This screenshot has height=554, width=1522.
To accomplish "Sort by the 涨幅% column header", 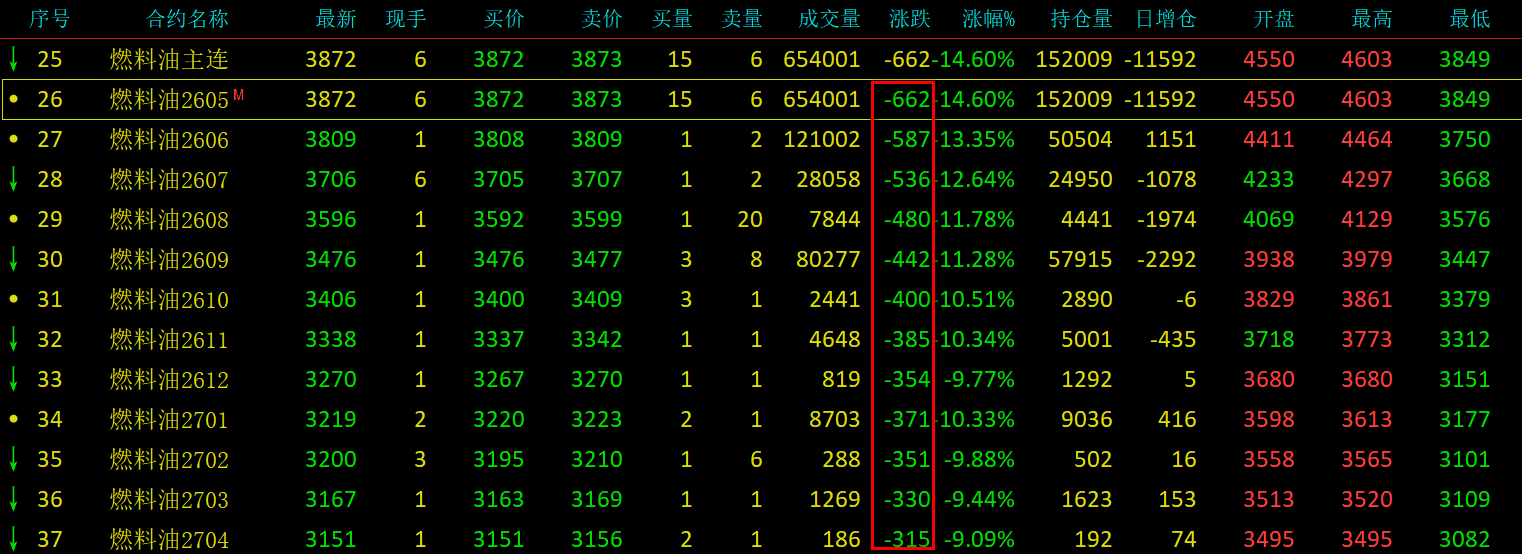I will (988, 19).
